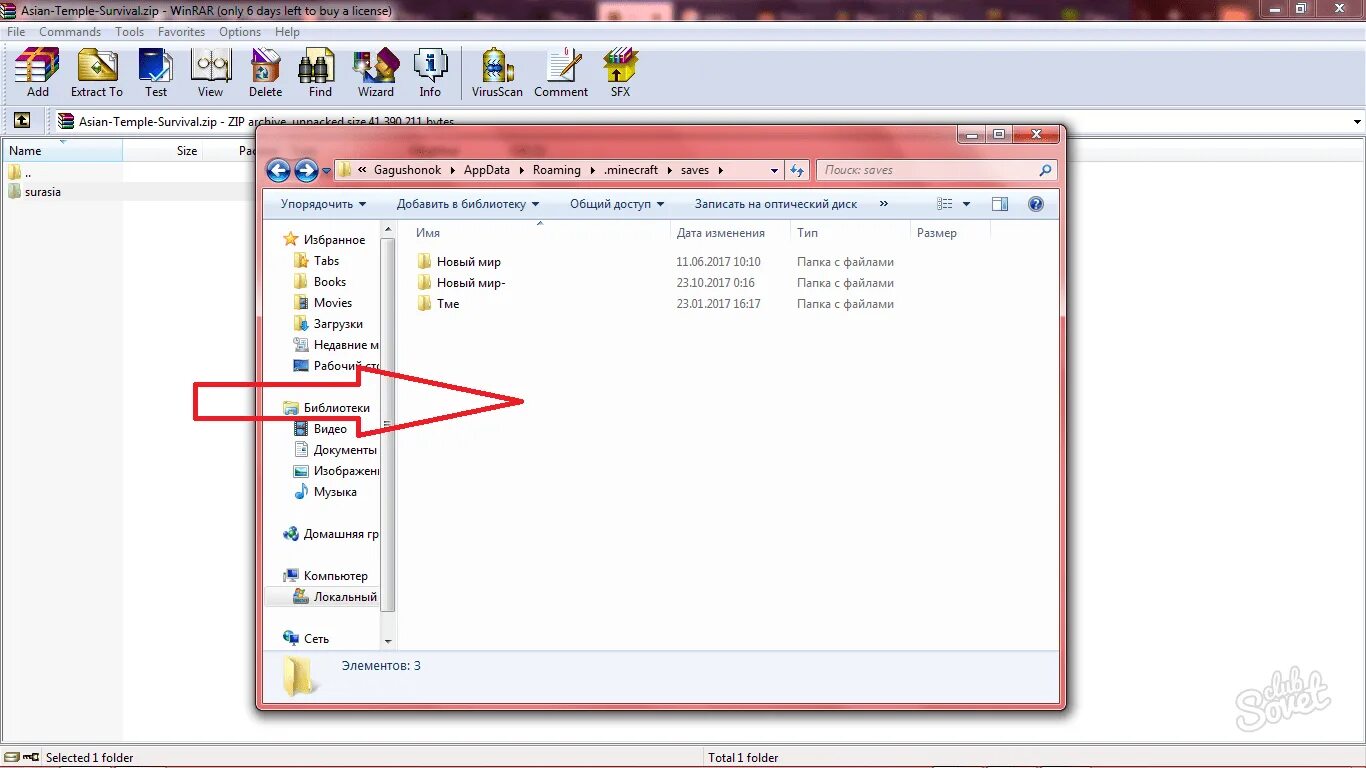Open Books in the favorites list
This screenshot has width=1366, height=768.
(x=320, y=282)
